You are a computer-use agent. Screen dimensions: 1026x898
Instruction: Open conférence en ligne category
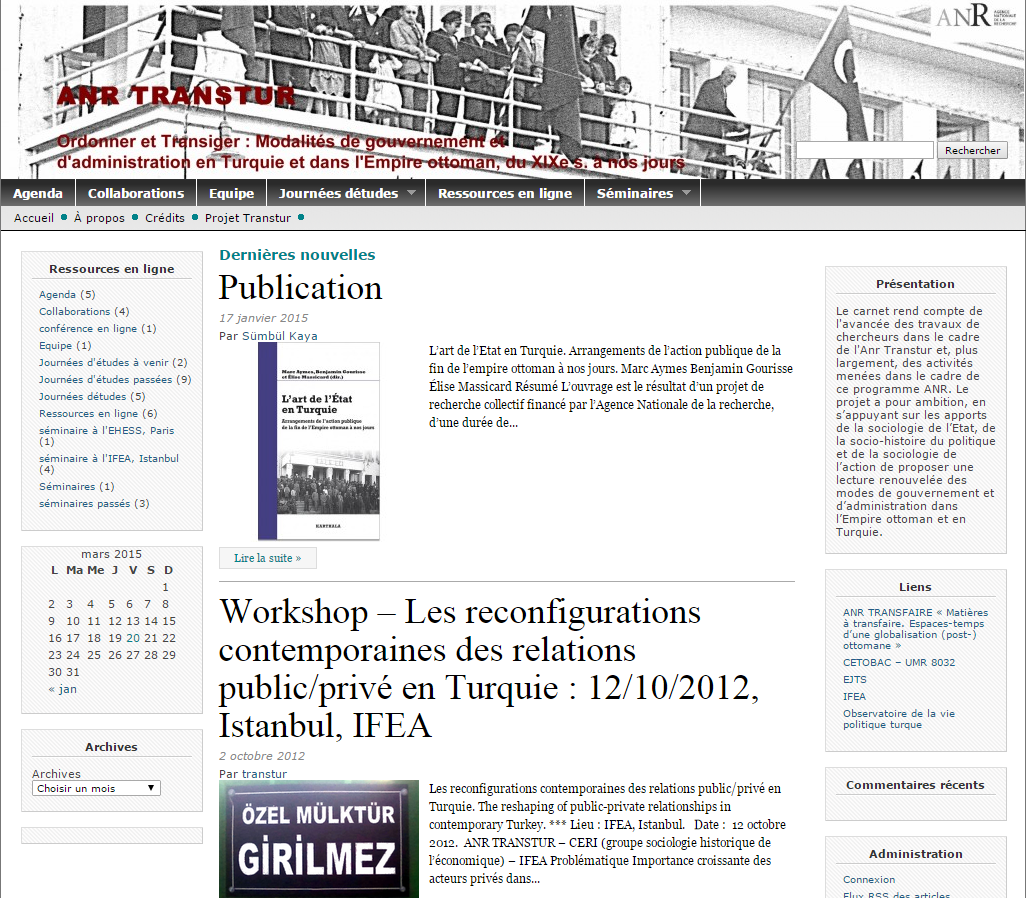88,329
